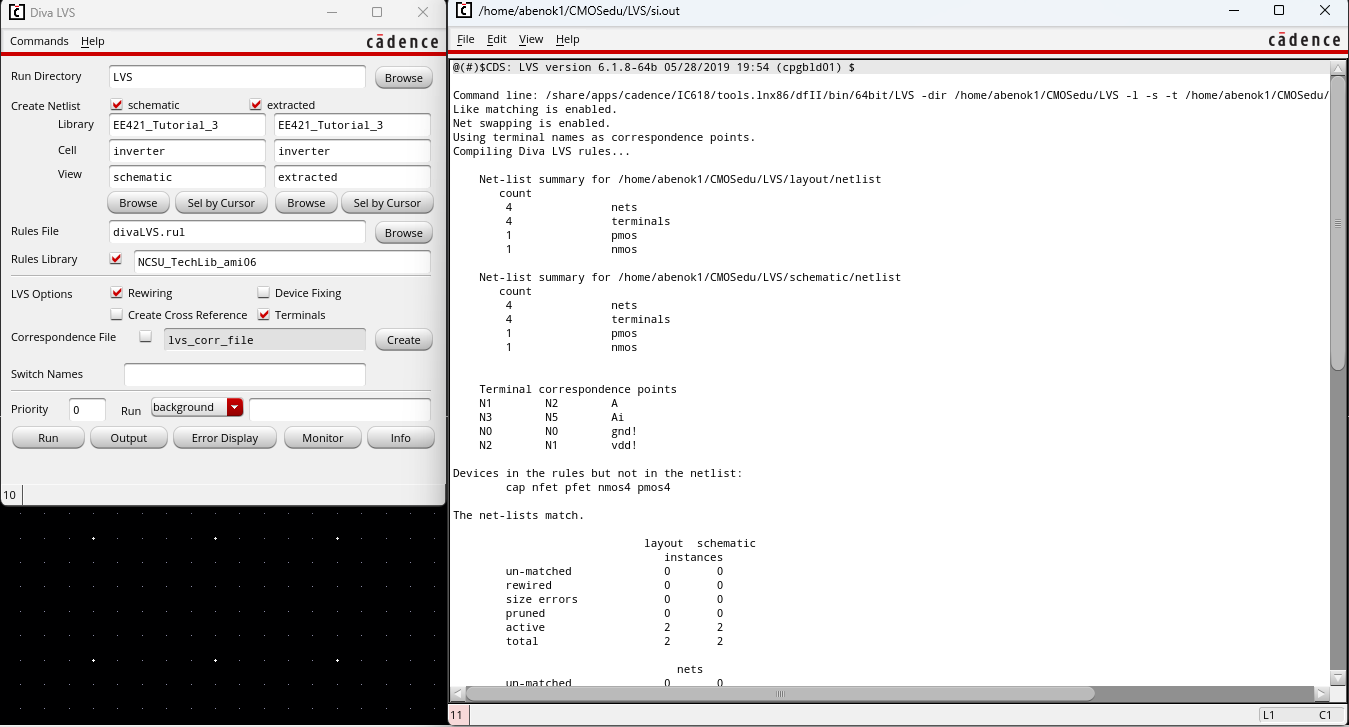Click the View field containing schematic
The width and height of the screenshot is (1349, 727).
click(189, 177)
